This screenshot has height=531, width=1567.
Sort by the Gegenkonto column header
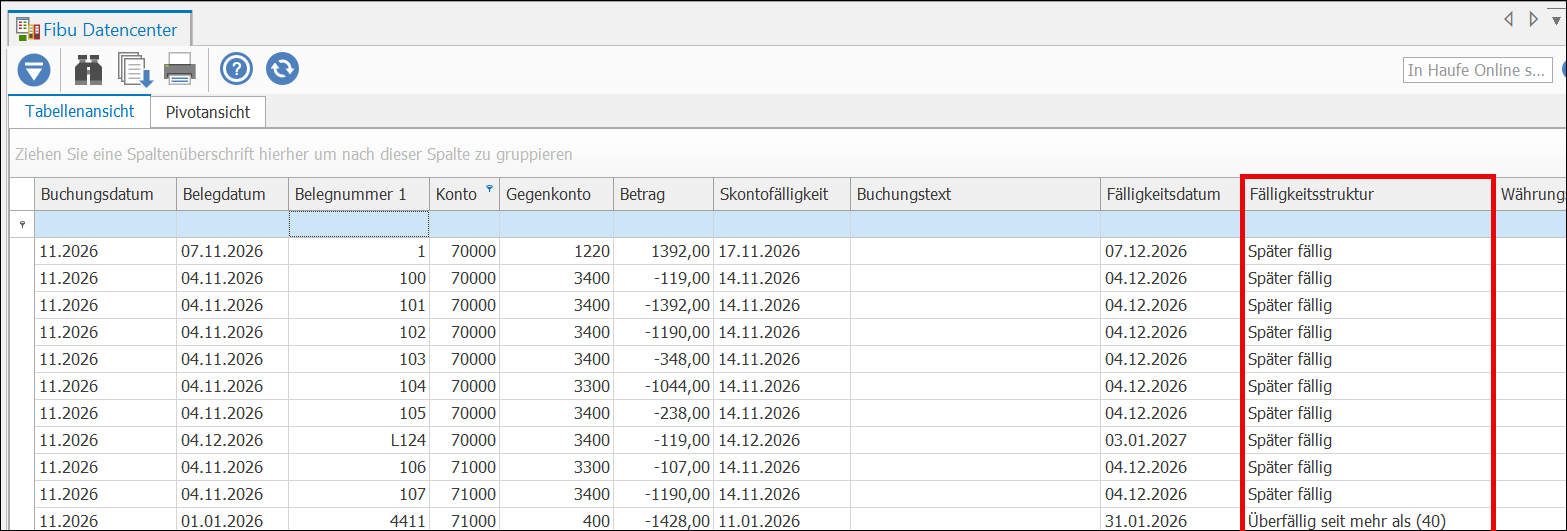tap(556, 194)
